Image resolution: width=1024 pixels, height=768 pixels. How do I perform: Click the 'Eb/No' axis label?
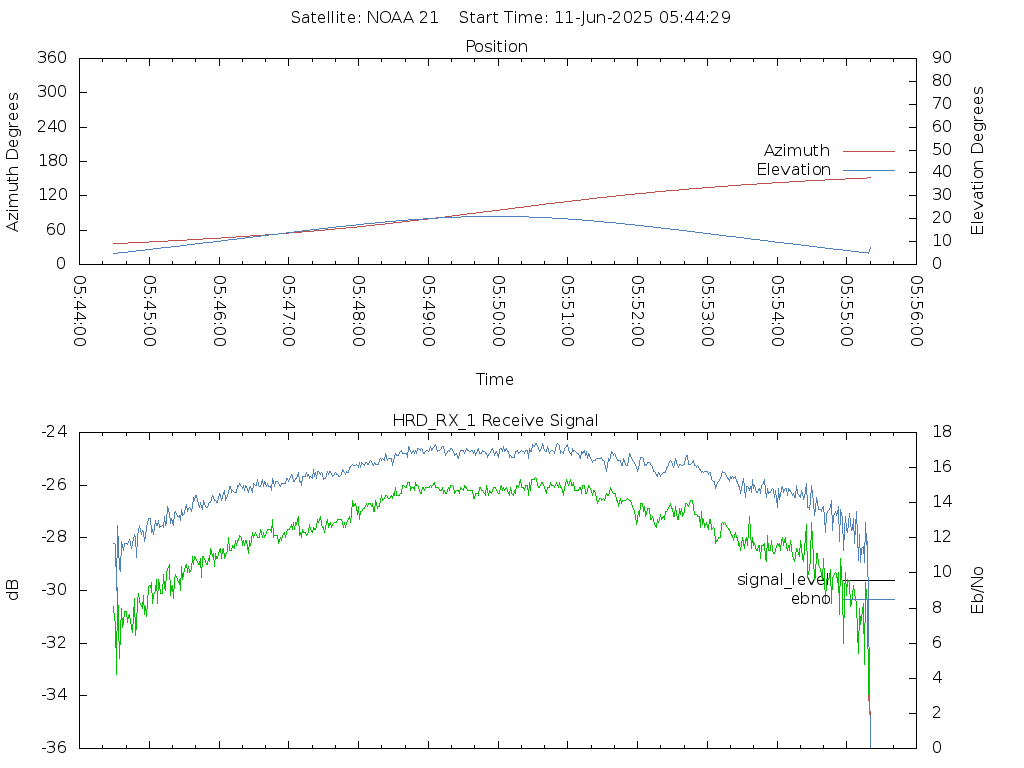977,590
